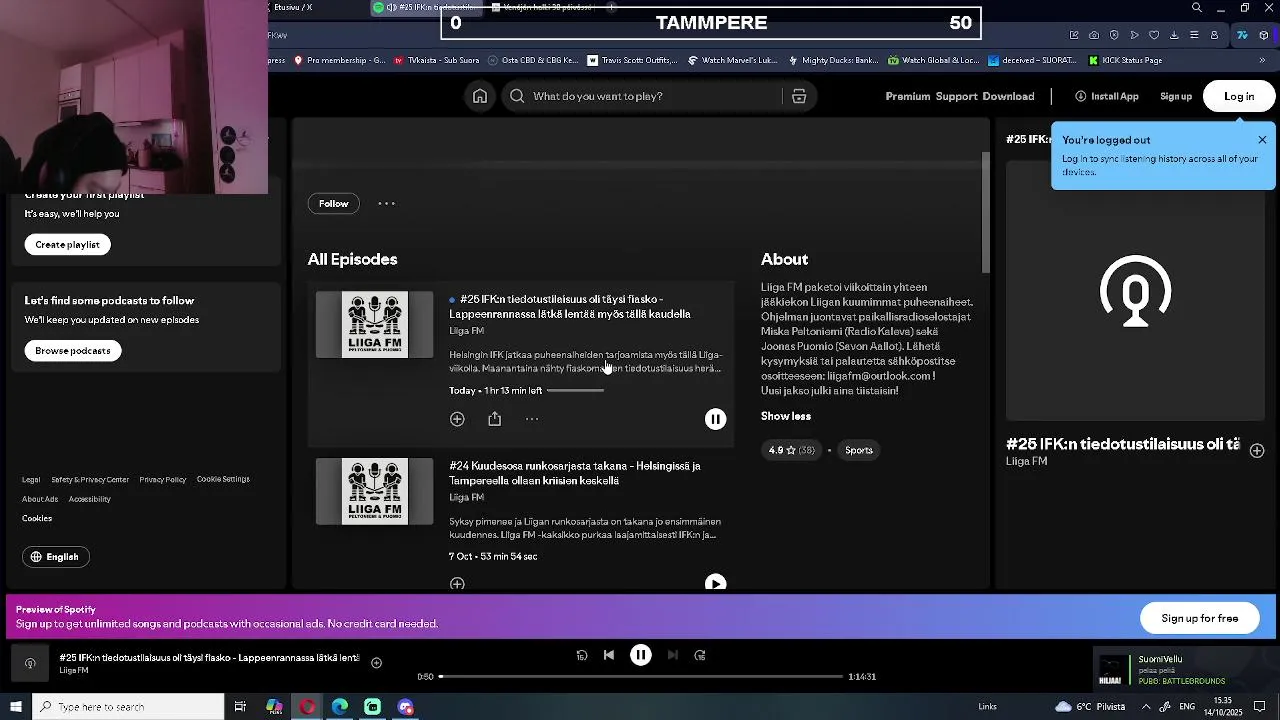Click Install App button
This screenshot has height=720, width=1280.
[1107, 96]
